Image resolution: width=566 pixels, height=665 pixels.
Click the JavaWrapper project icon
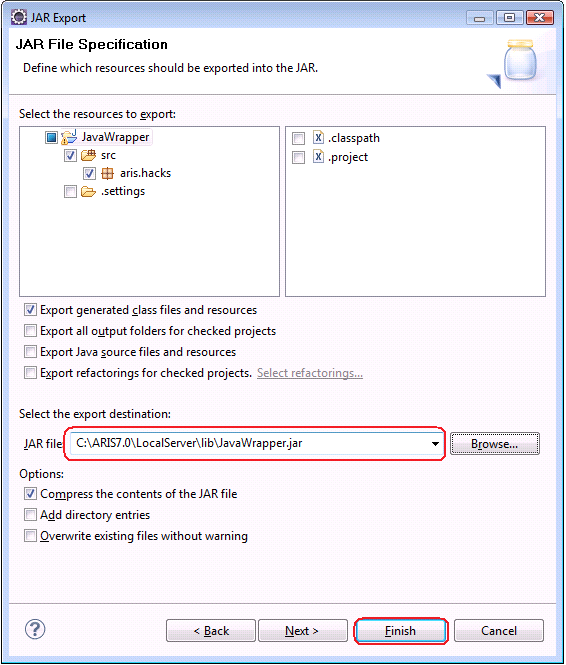click(69, 137)
